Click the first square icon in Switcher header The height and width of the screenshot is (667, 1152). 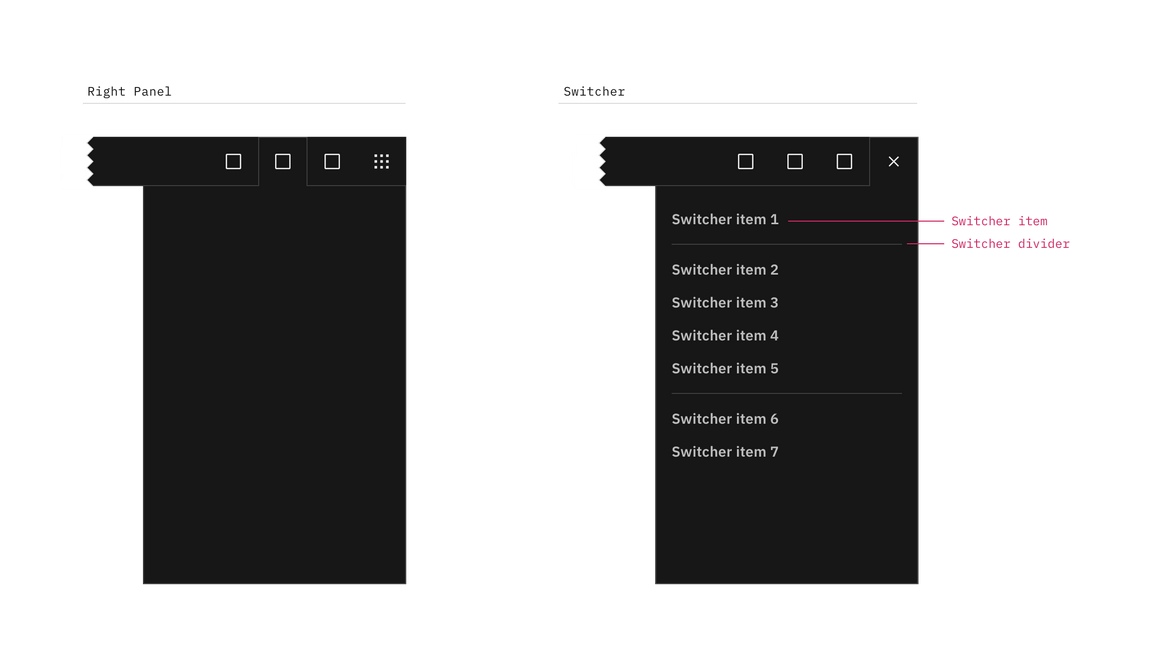coord(745,161)
